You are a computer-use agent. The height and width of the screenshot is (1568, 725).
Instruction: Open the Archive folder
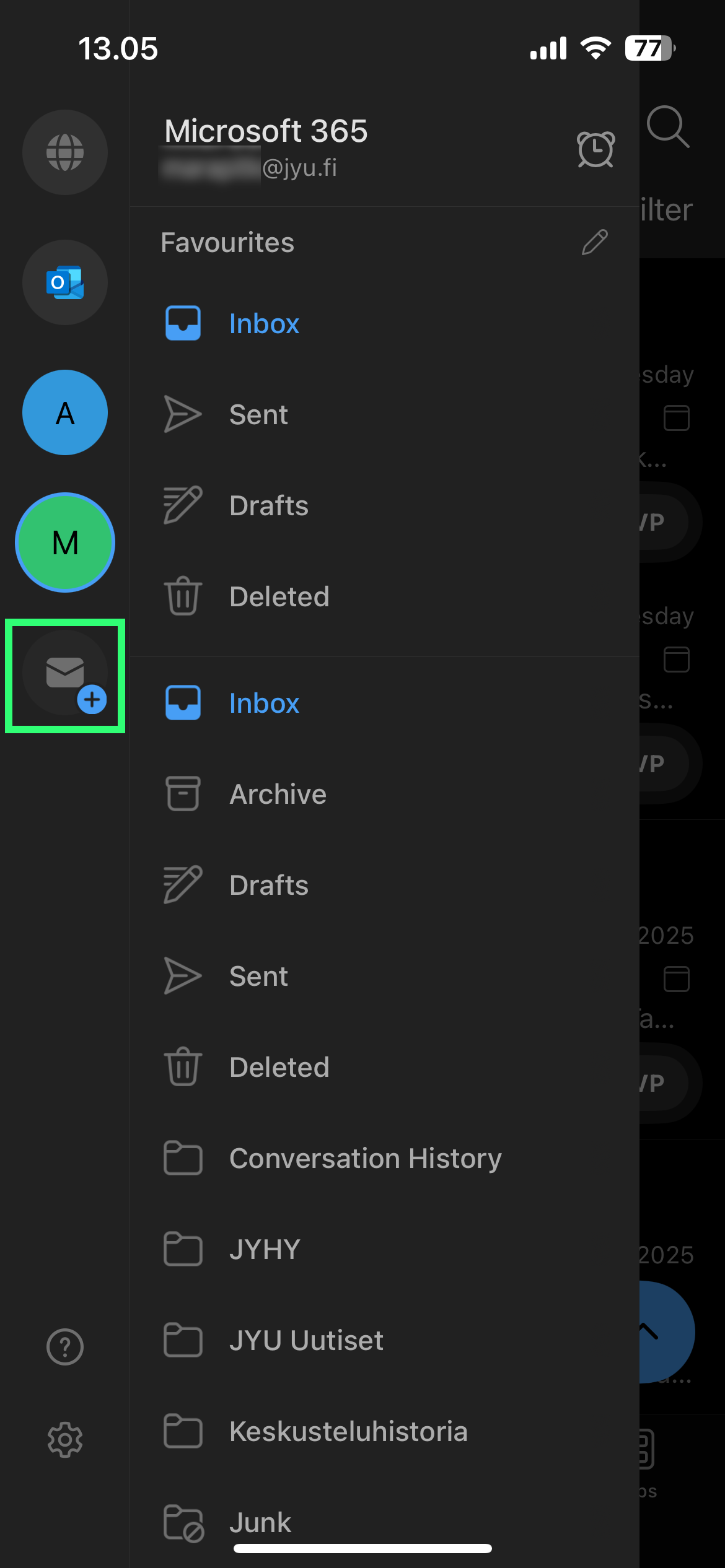pos(384,794)
